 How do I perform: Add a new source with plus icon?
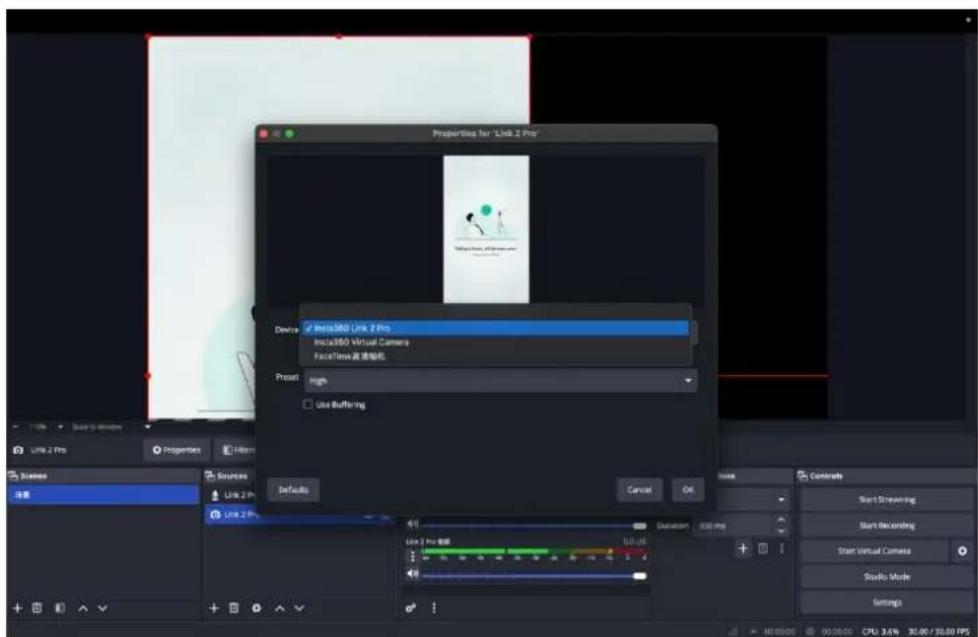click(x=214, y=608)
